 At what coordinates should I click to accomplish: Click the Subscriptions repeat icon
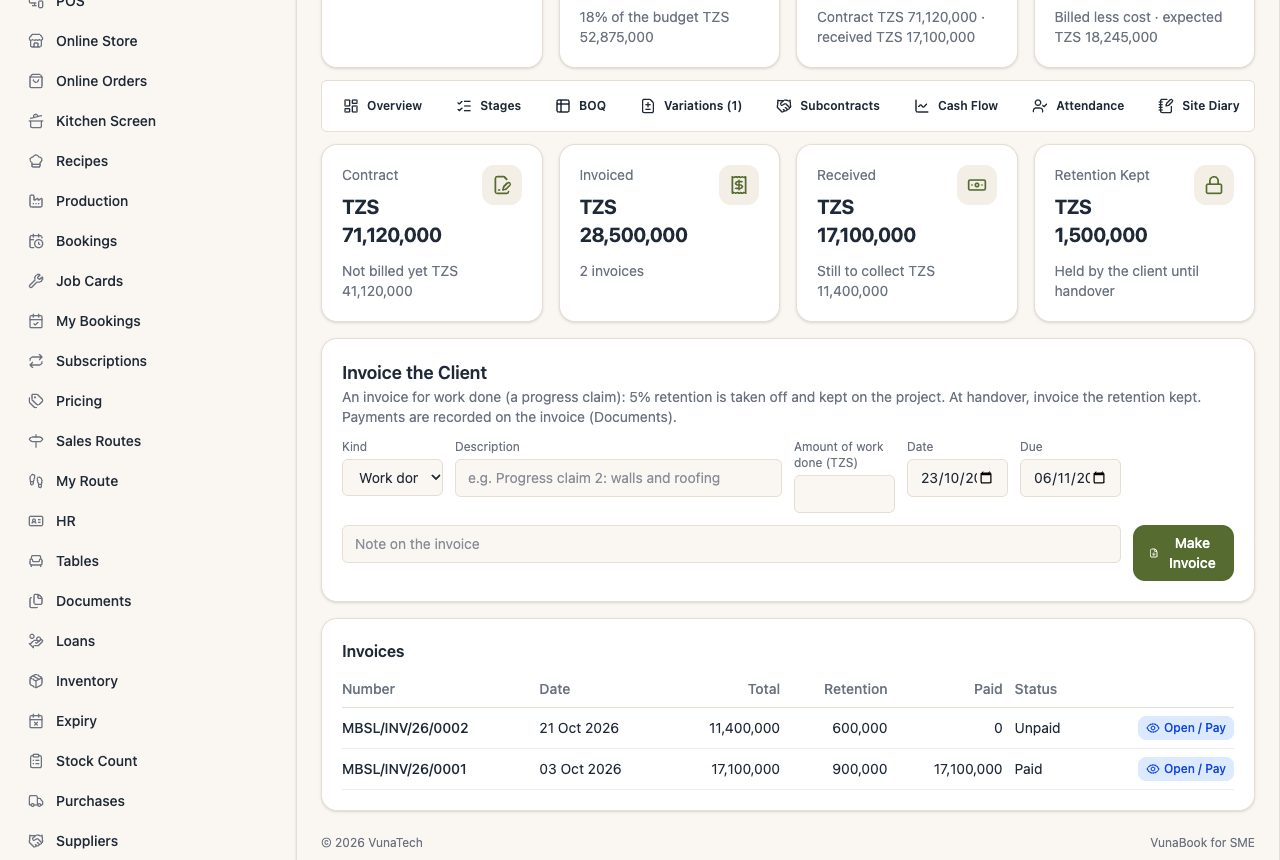(36, 361)
